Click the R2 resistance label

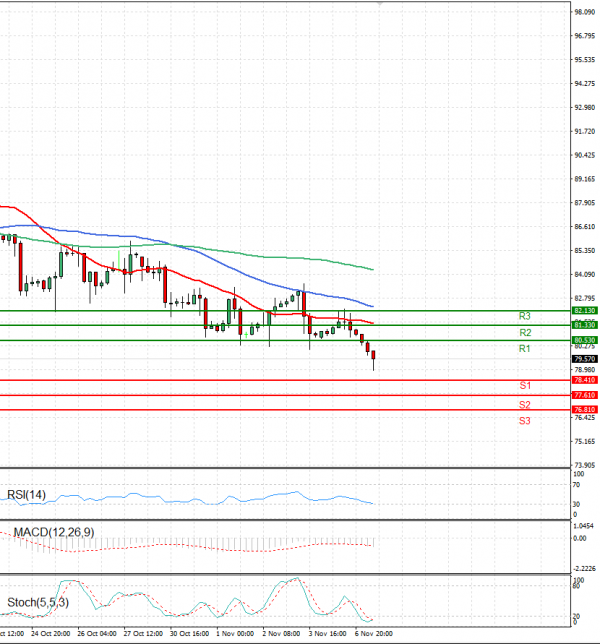[525, 332]
